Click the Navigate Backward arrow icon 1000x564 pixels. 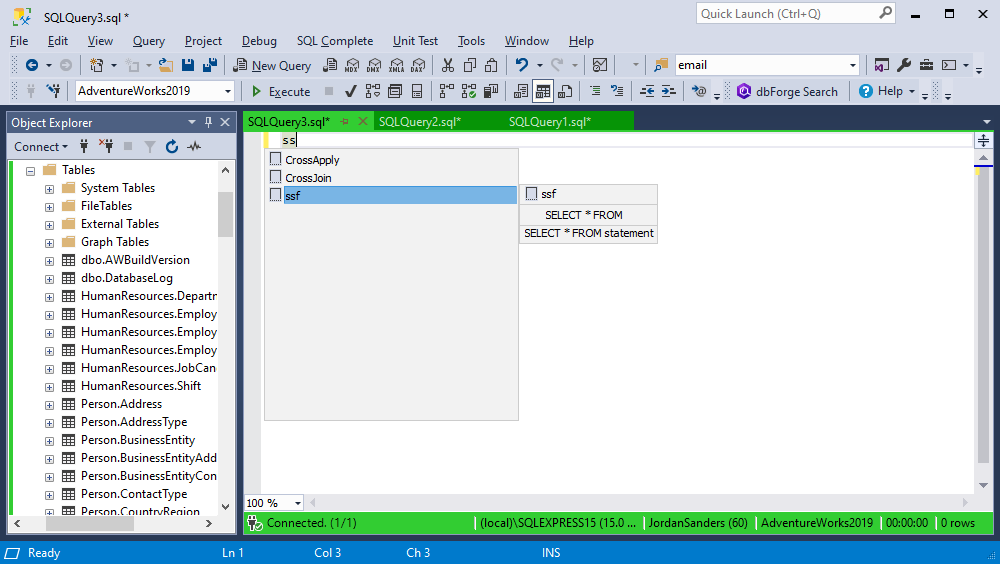(x=31, y=65)
